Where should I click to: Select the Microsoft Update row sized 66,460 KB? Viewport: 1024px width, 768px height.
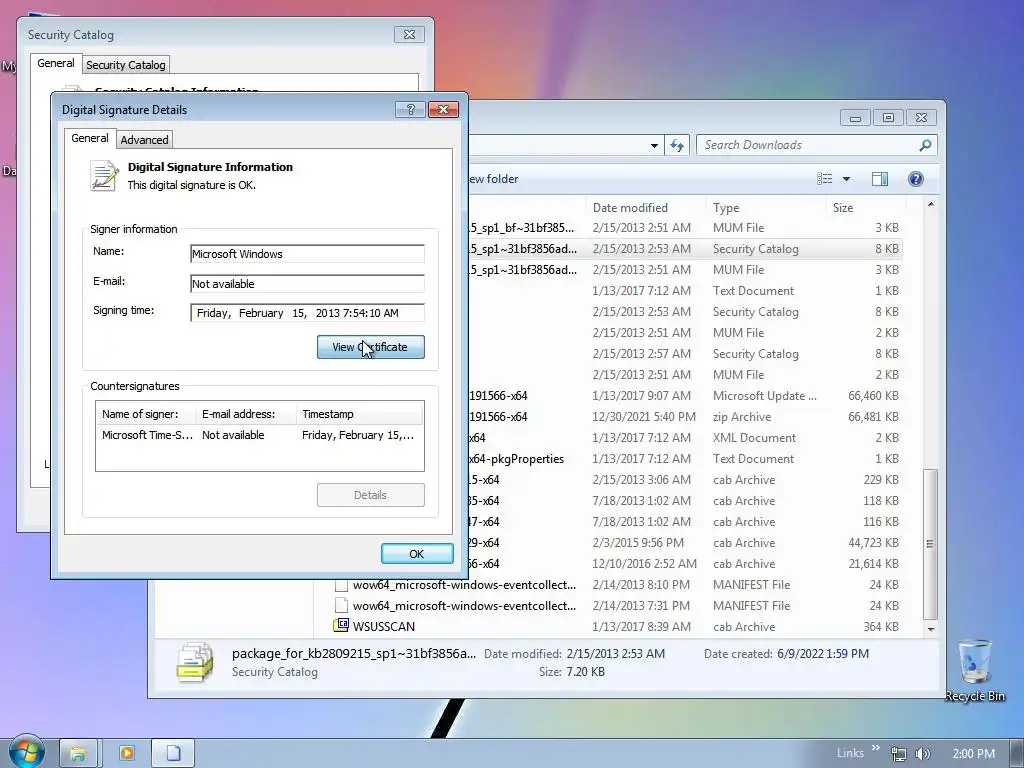point(686,396)
